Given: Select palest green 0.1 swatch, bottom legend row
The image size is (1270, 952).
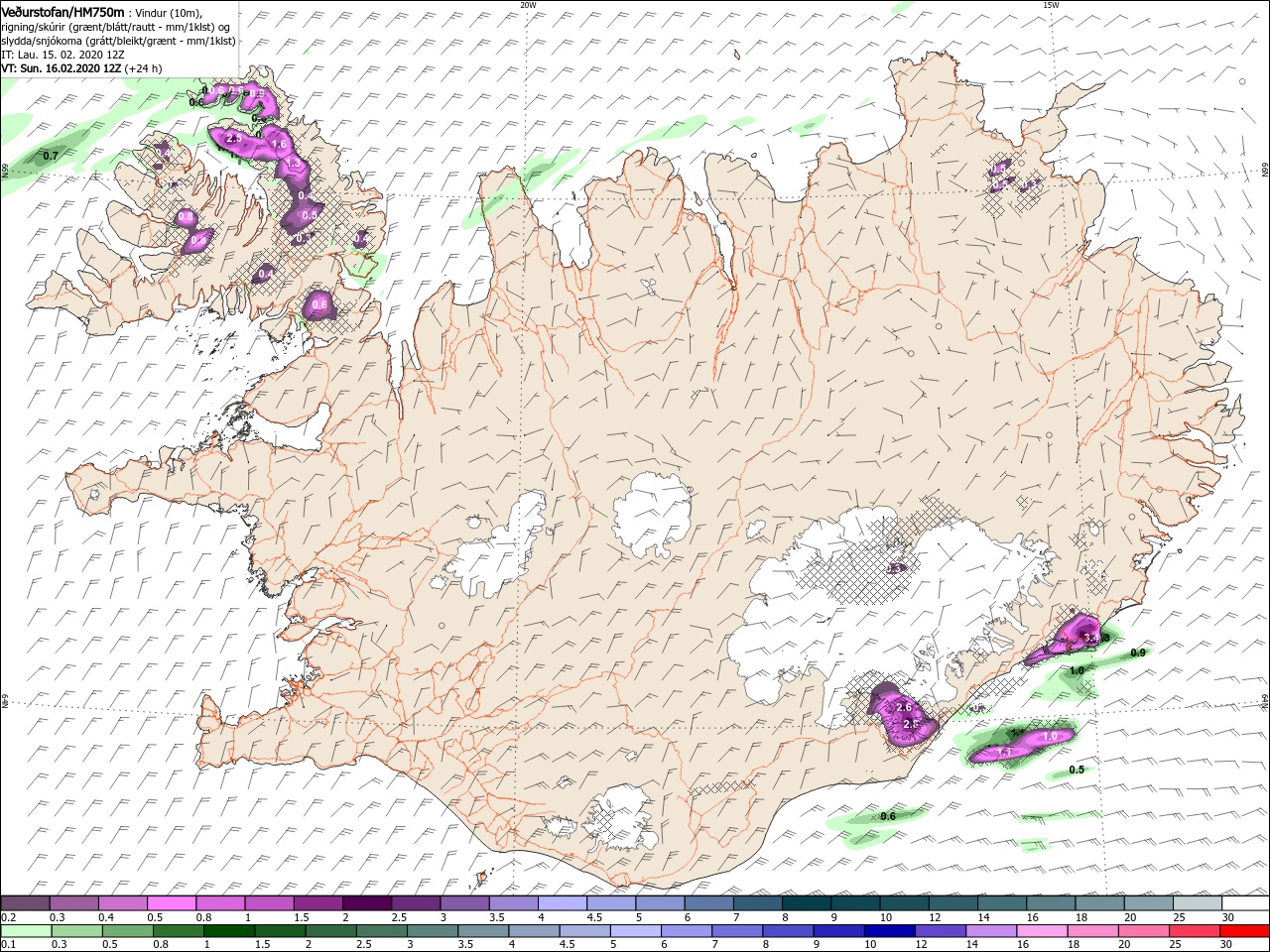Looking at the screenshot, I should (26, 931).
